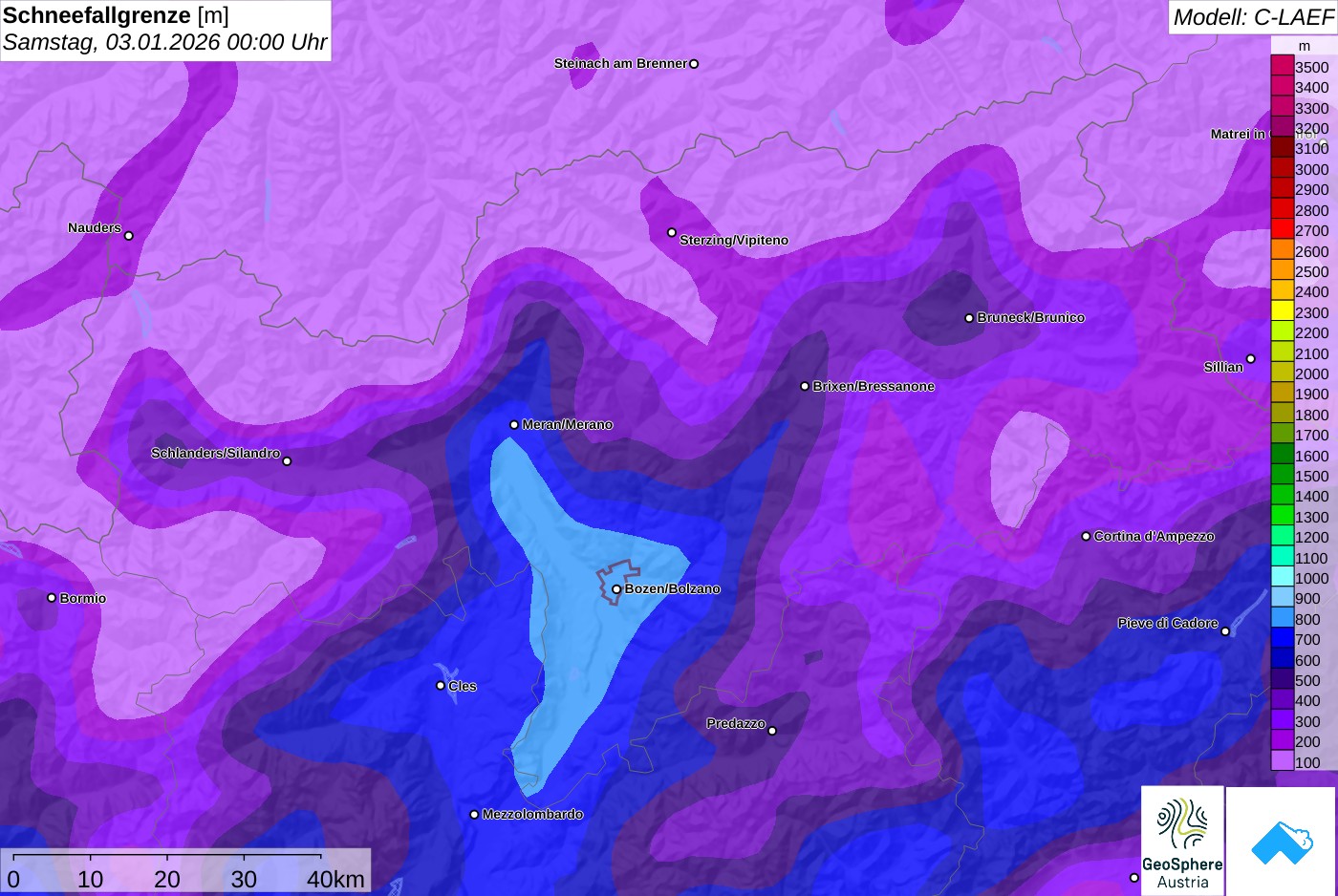Select the Mezzolombardo marker dot

(x=474, y=815)
